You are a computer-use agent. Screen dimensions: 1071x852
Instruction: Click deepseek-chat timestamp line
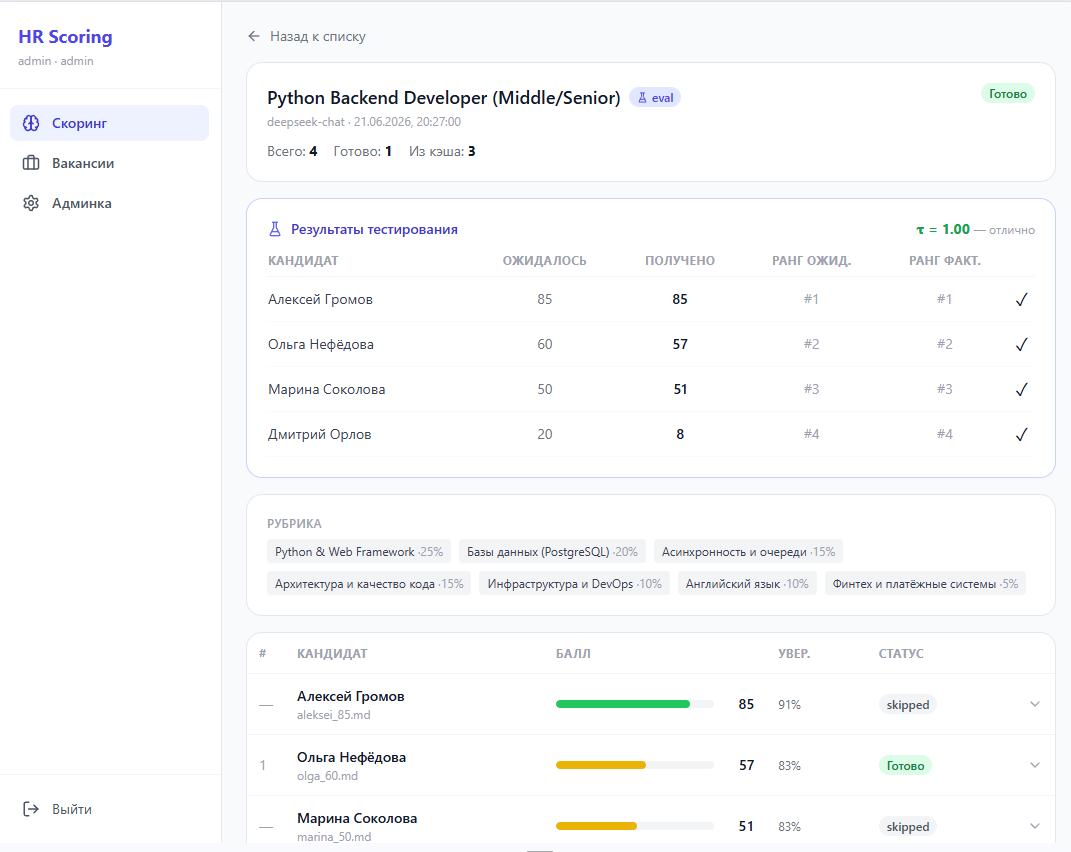coord(364,122)
